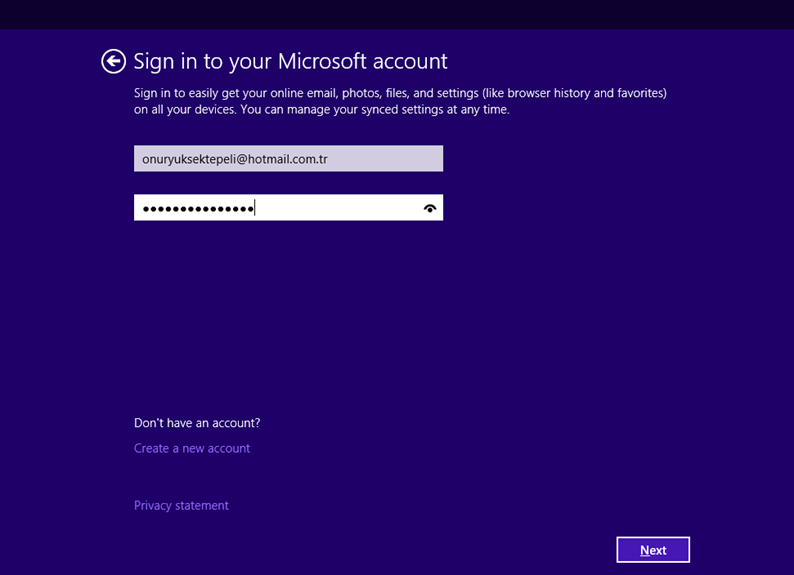Click the email address input field
794x575 pixels.
(288, 158)
